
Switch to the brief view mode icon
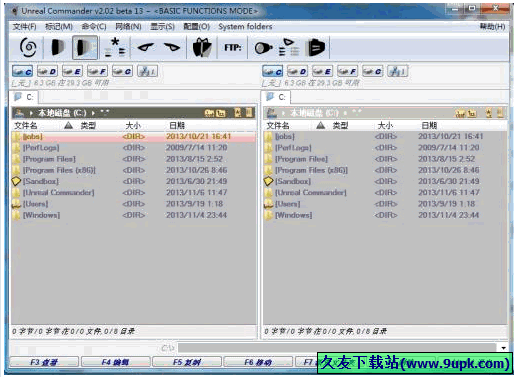pos(58,48)
